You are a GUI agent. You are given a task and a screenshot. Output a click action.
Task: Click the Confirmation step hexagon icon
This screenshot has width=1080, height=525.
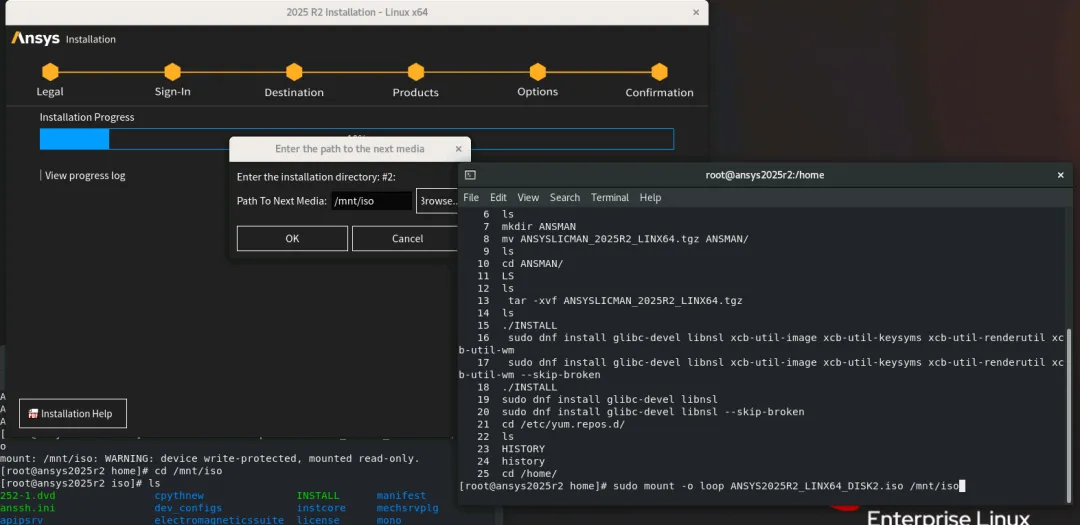(659, 72)
